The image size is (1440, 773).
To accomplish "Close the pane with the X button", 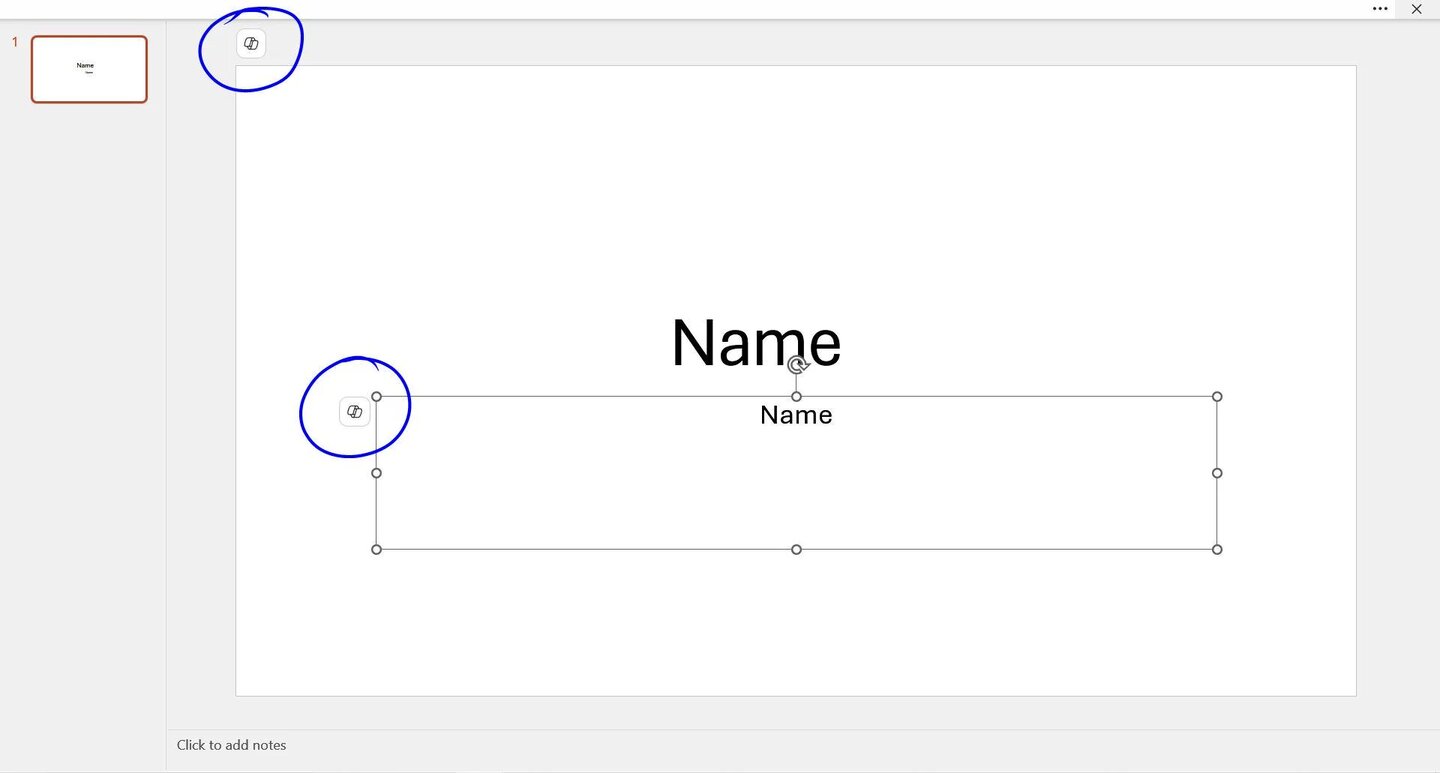I will pos(1416,9).
